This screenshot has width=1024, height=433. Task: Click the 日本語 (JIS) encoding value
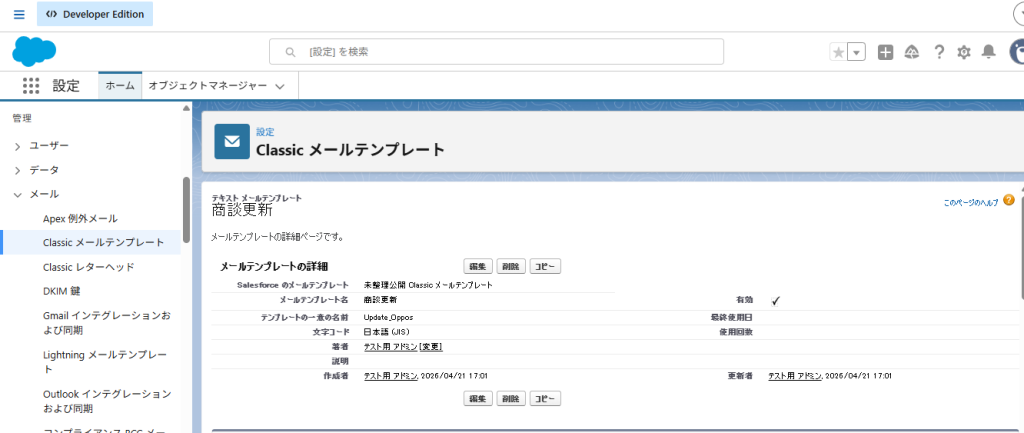(x=387, y=332)
